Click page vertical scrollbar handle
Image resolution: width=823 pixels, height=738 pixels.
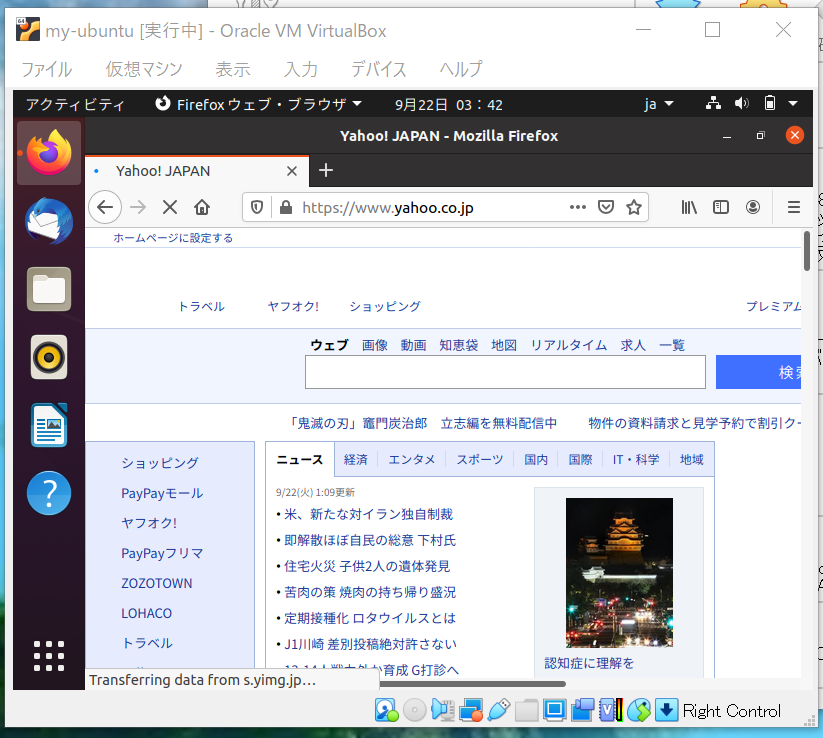tap(807, 251)
